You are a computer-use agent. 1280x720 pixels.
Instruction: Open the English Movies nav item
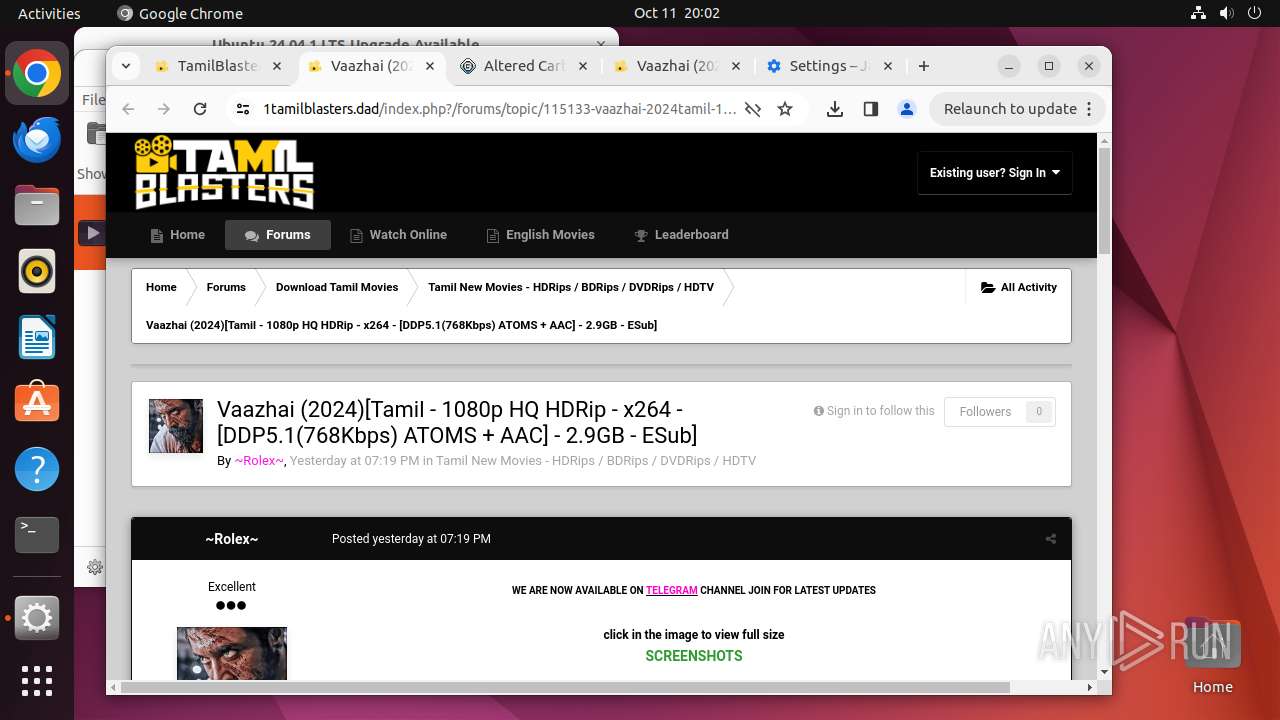[x=540, y=235]
